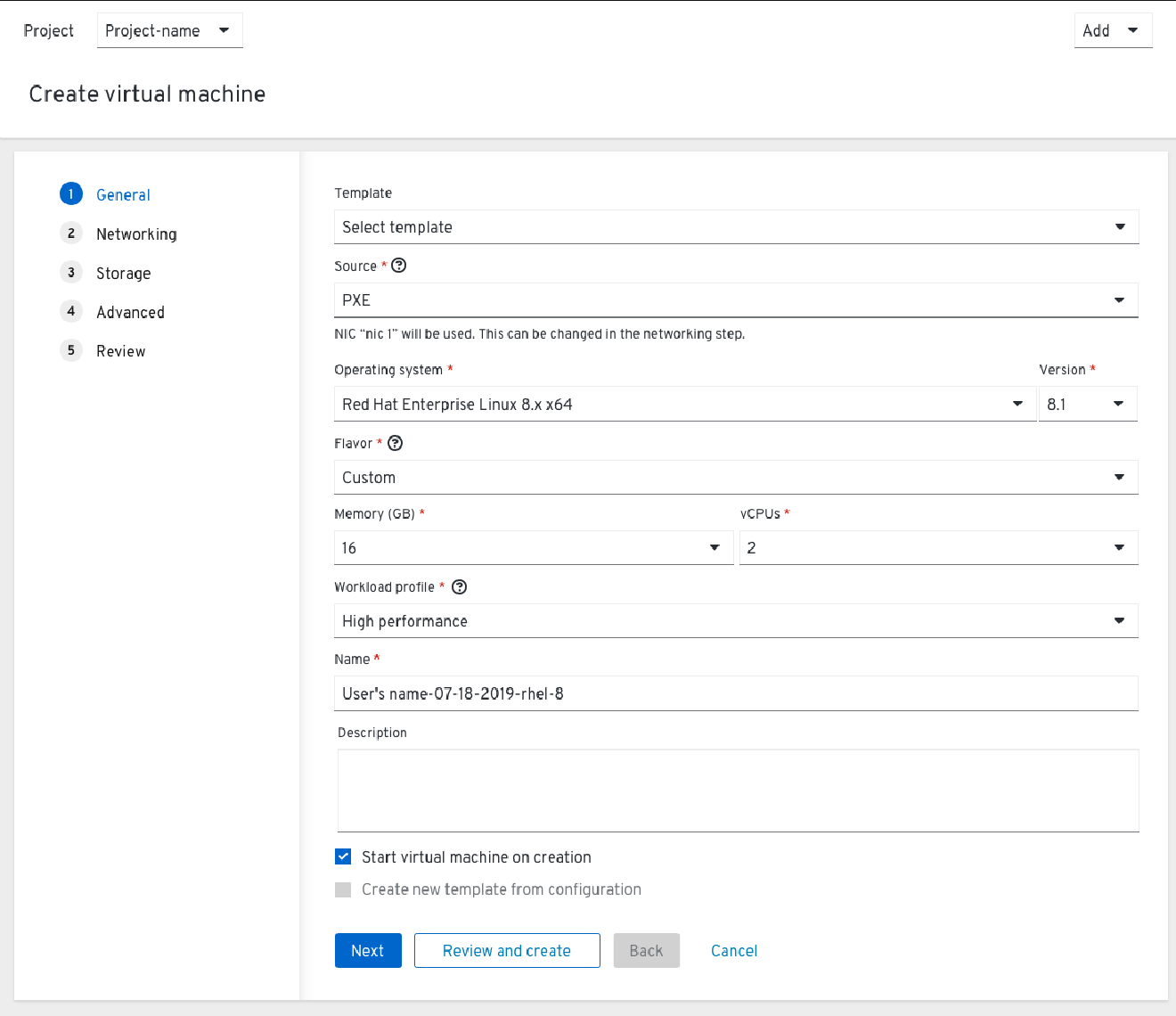Click the Memory (GB) caret icon

(x=715, y=547)
